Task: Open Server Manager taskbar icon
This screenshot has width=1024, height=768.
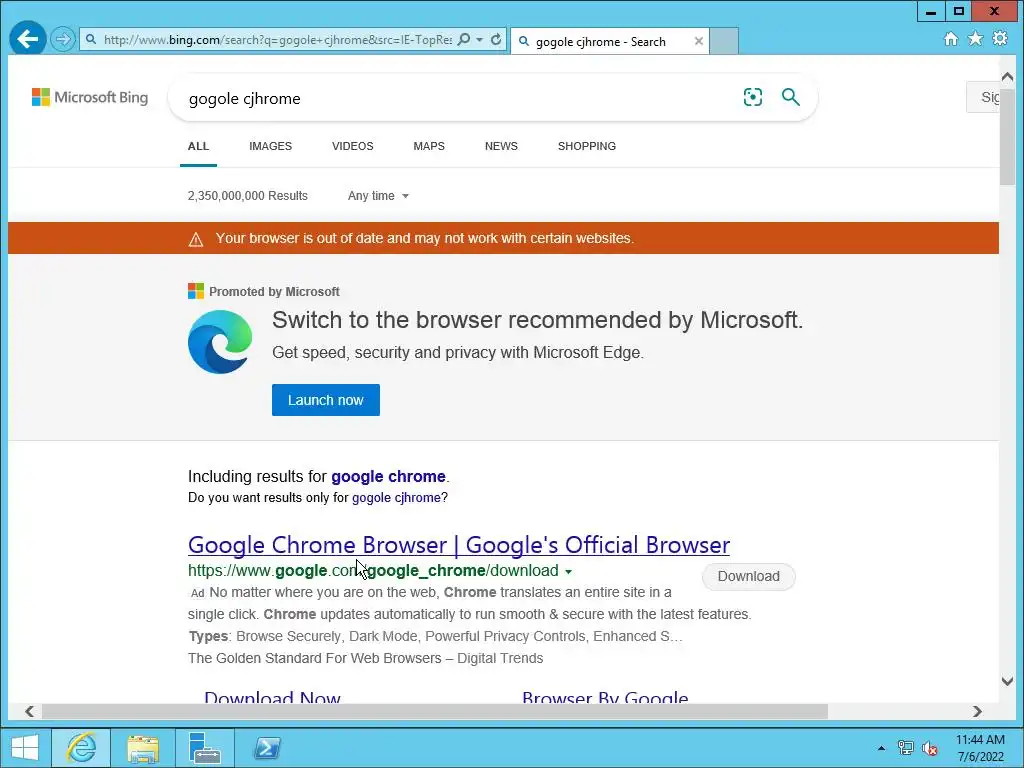Action: [204, 747]
